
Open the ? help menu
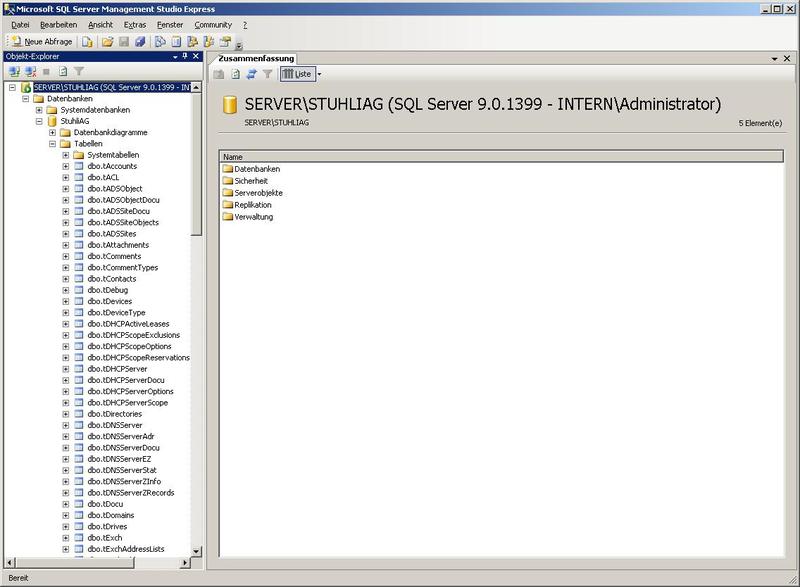(245, 25)
